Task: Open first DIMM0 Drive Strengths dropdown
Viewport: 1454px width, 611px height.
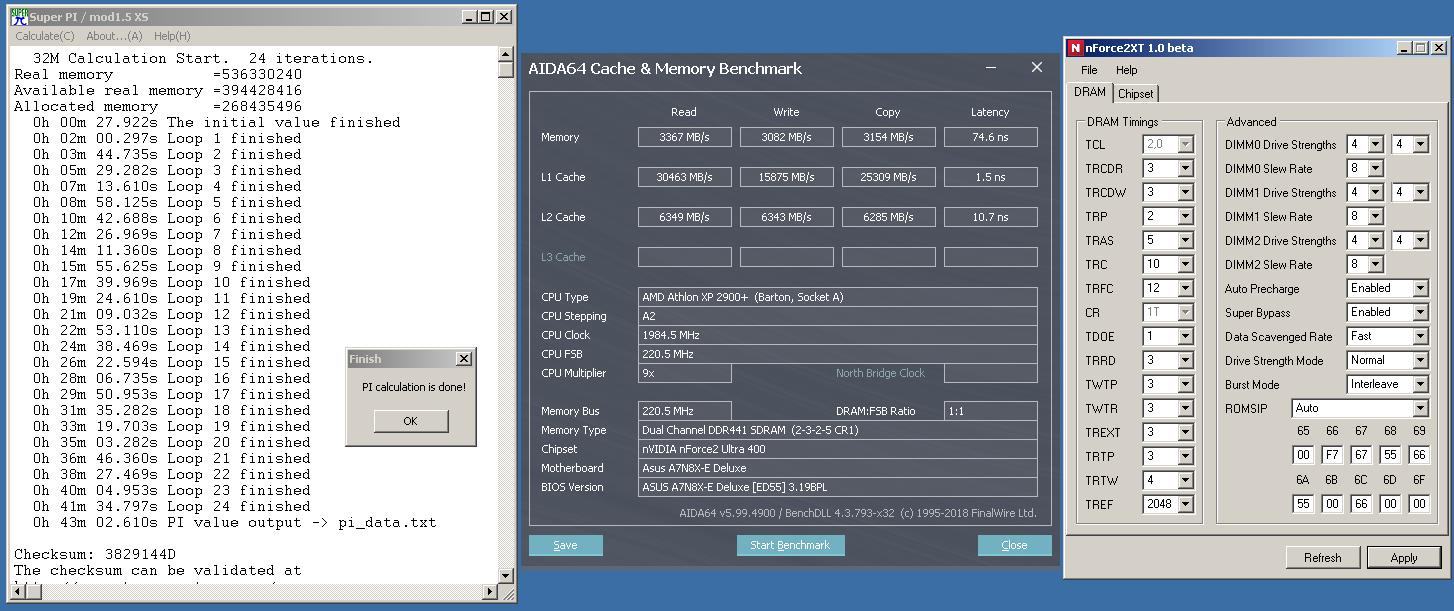Action: [x=1375, y=144]
